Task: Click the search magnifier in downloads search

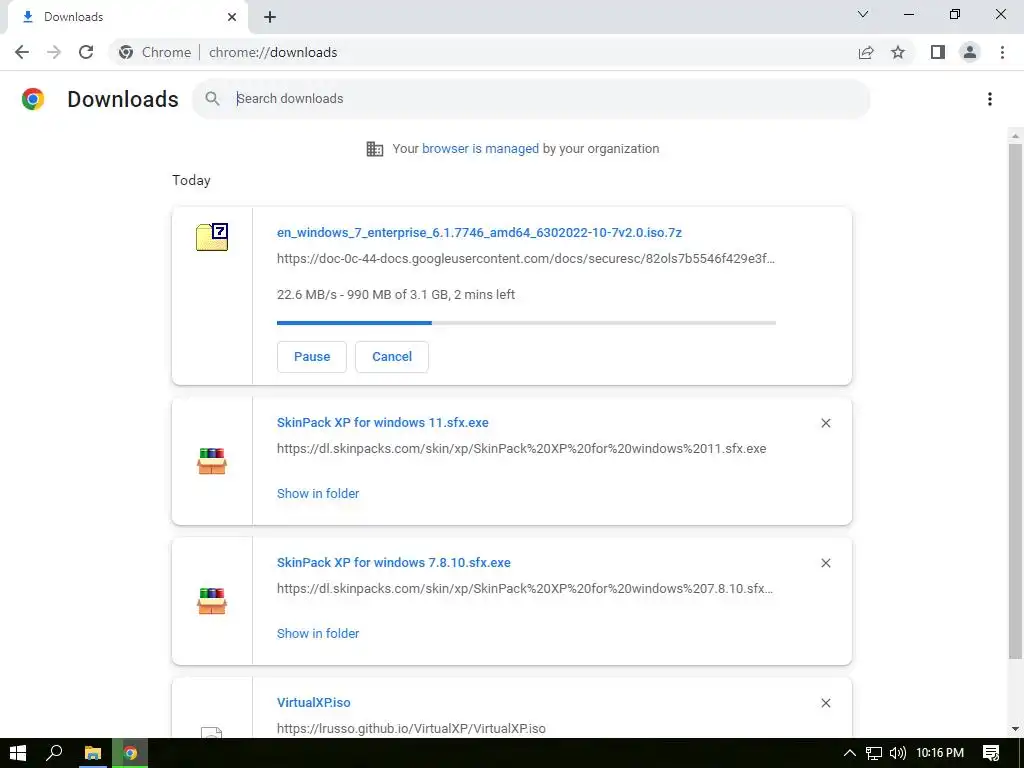Action: (212, 99)
